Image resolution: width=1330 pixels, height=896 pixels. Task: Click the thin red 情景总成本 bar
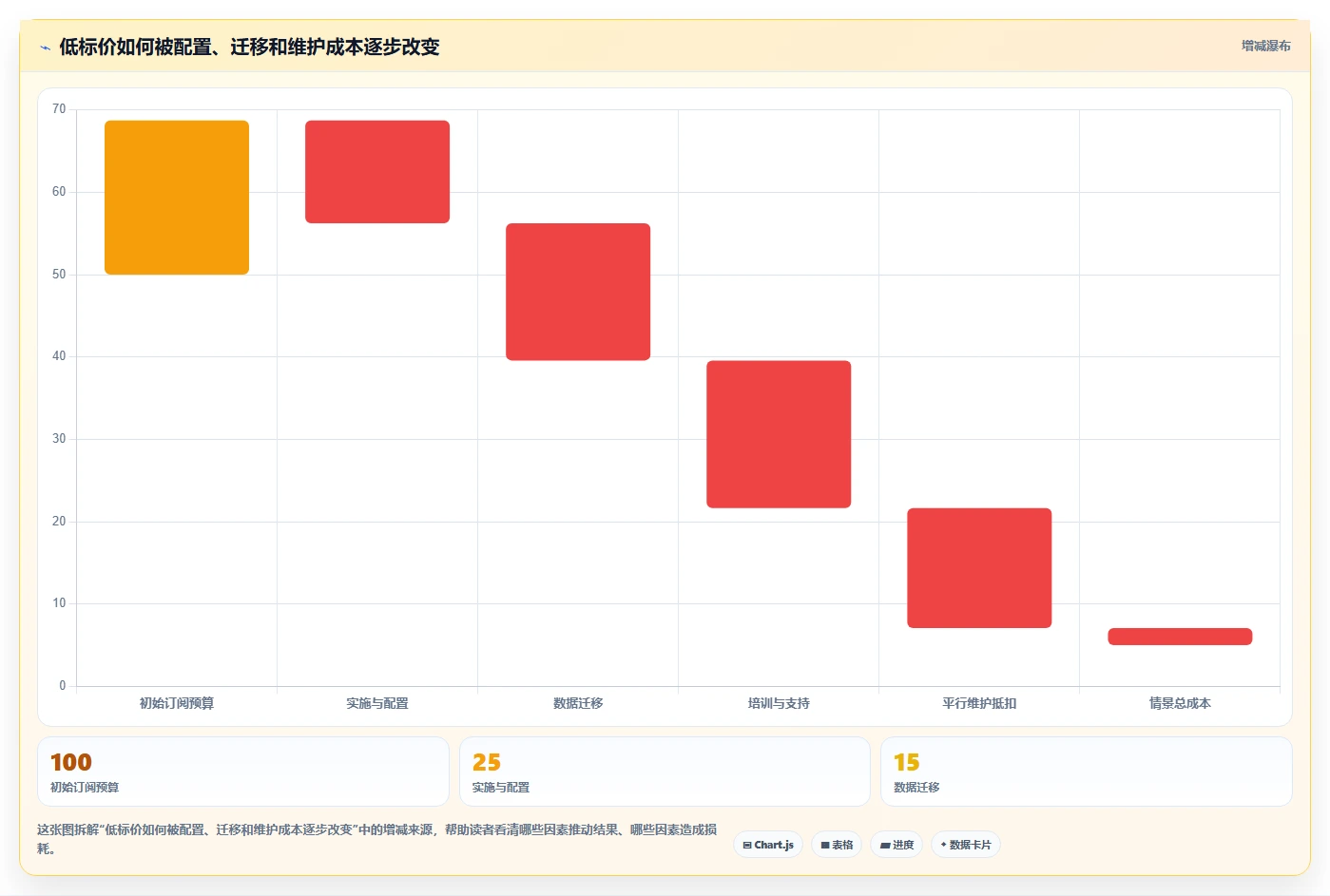pos(1180,637)
